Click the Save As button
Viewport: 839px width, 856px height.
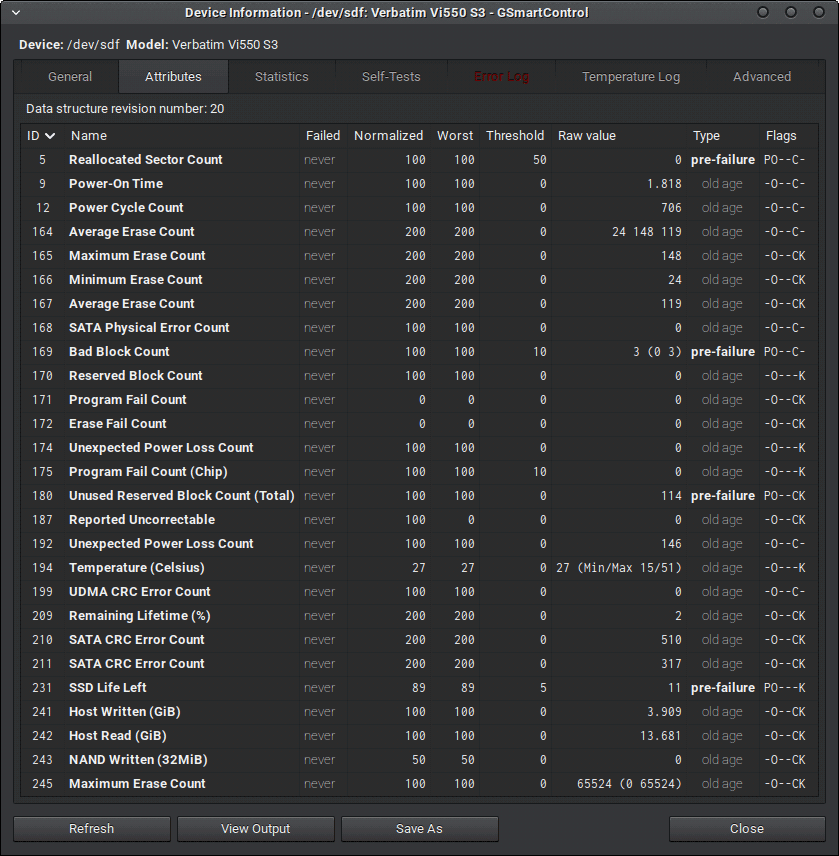[419, 829]
